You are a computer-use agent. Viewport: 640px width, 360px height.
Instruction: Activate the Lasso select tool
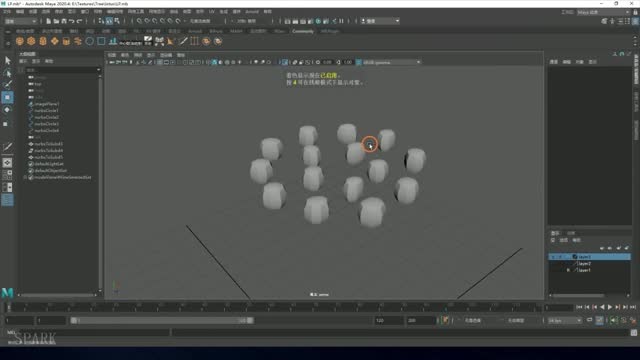click(x=7, y=73)
